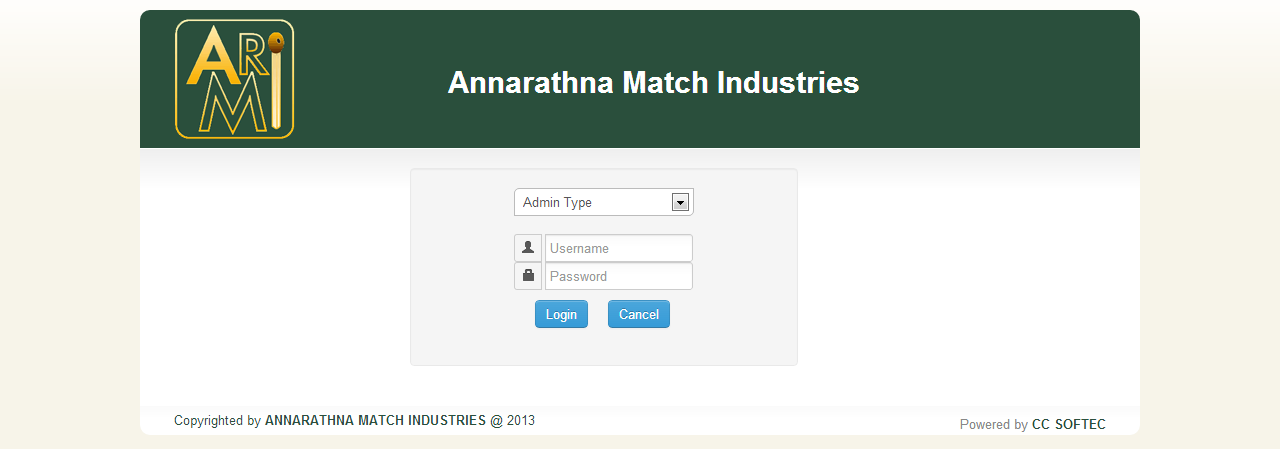Click the Annarathna Match Industries header title
Viewport: 1280px width, 449px height.
click(x=653, y=82)
